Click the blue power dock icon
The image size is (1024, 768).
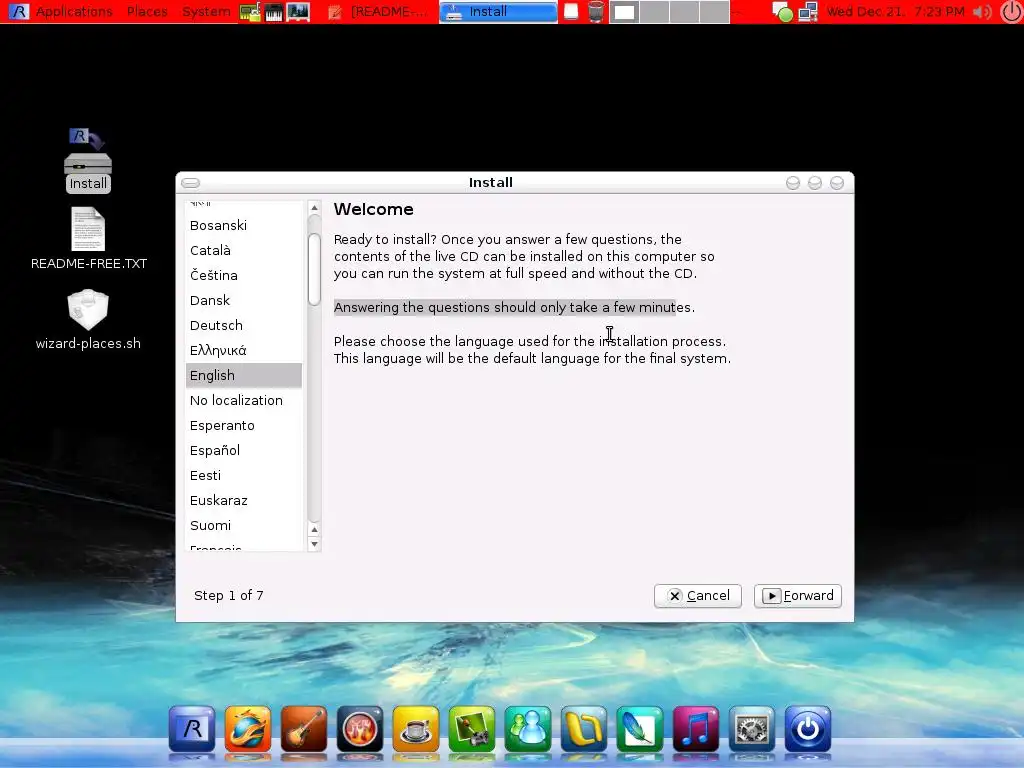coord(808,729)
